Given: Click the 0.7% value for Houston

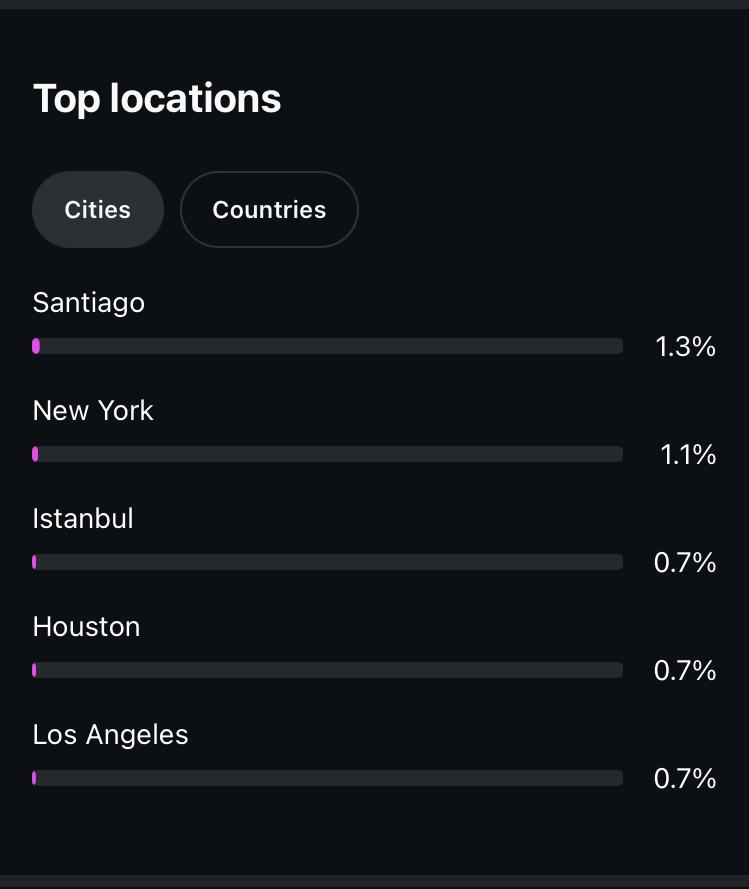Looking at the screenshot, I should 684,671.
